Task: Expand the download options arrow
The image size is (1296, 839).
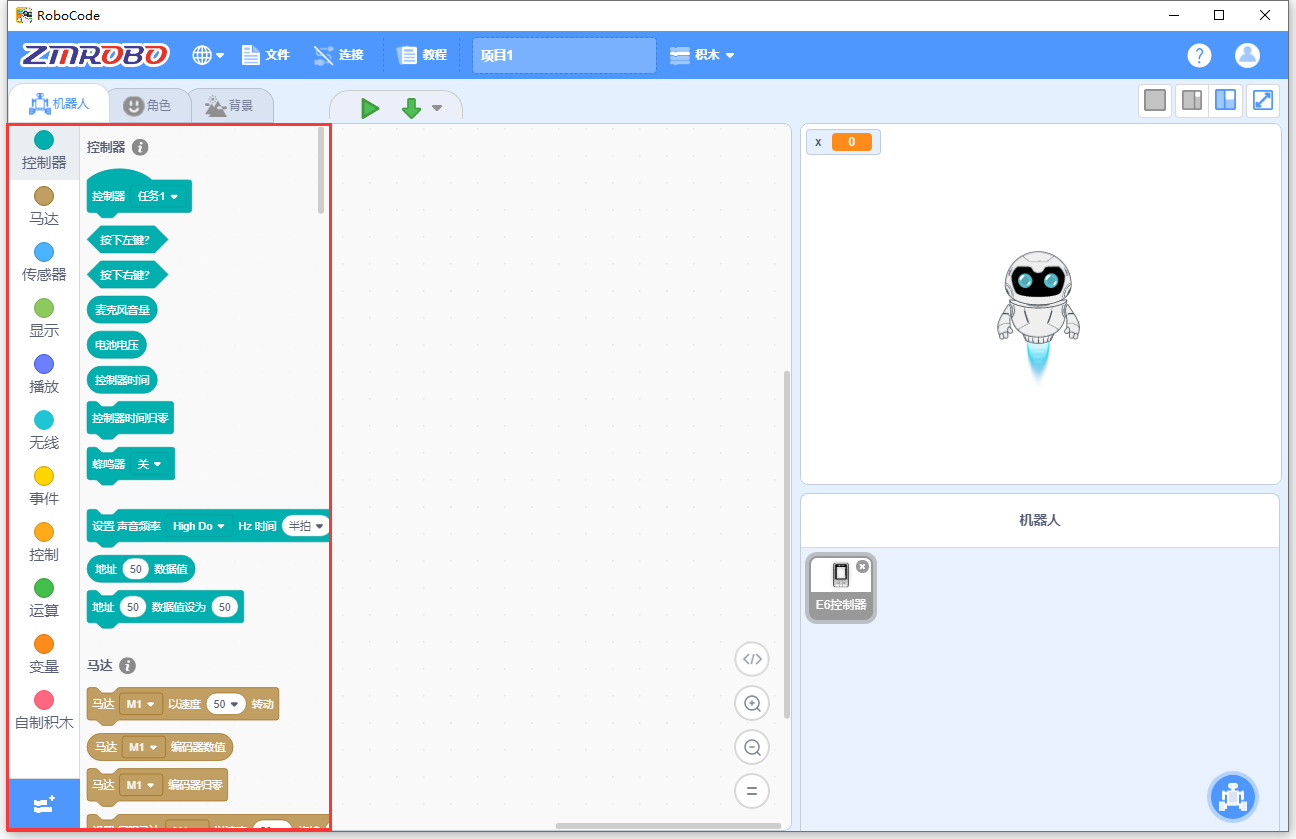Action: [437, 108]
